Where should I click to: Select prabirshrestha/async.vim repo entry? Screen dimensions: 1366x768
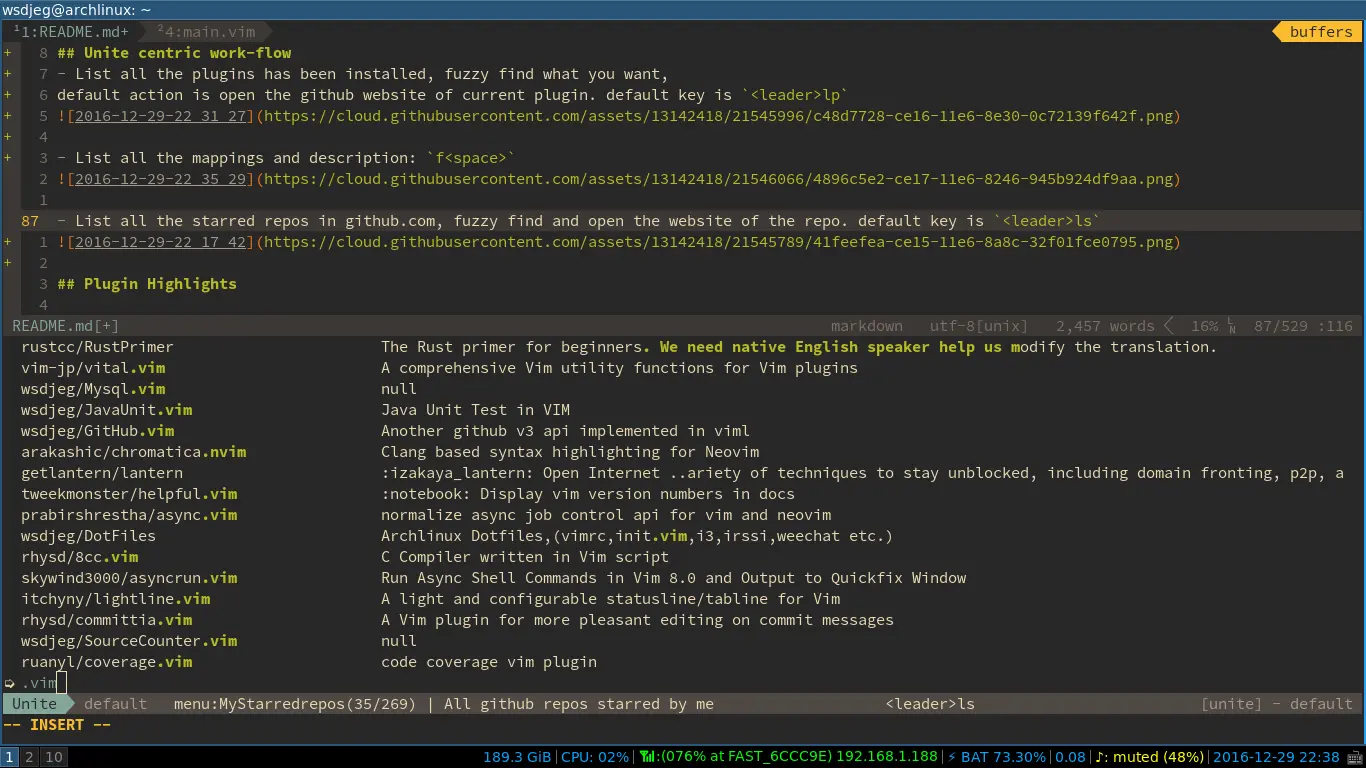[129, 515]
